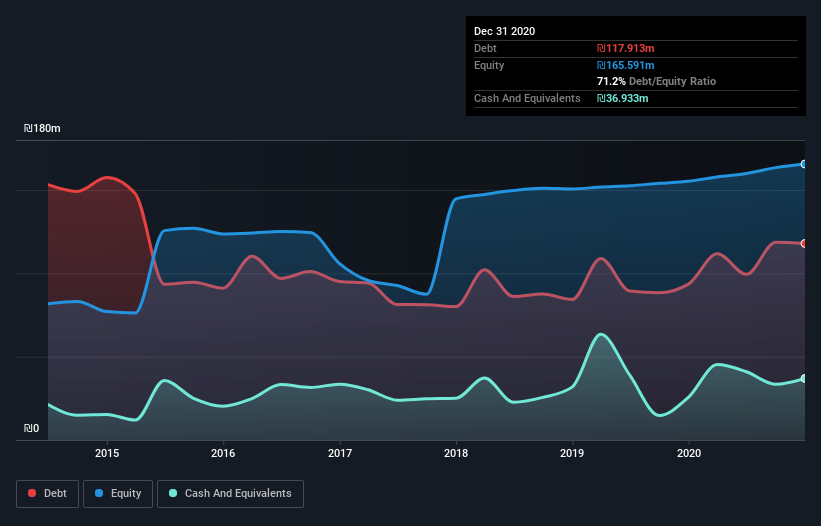Click the Dec 31 2020 tooltip date
This screenshot has height=526, width=821.
[504, 31]
